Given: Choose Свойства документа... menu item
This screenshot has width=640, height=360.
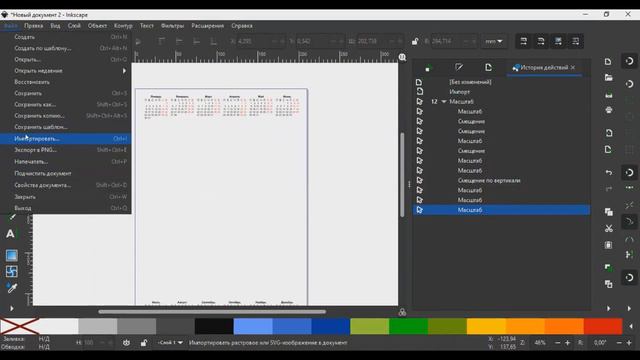Looking at the screenshot, I should coord(65,185).
